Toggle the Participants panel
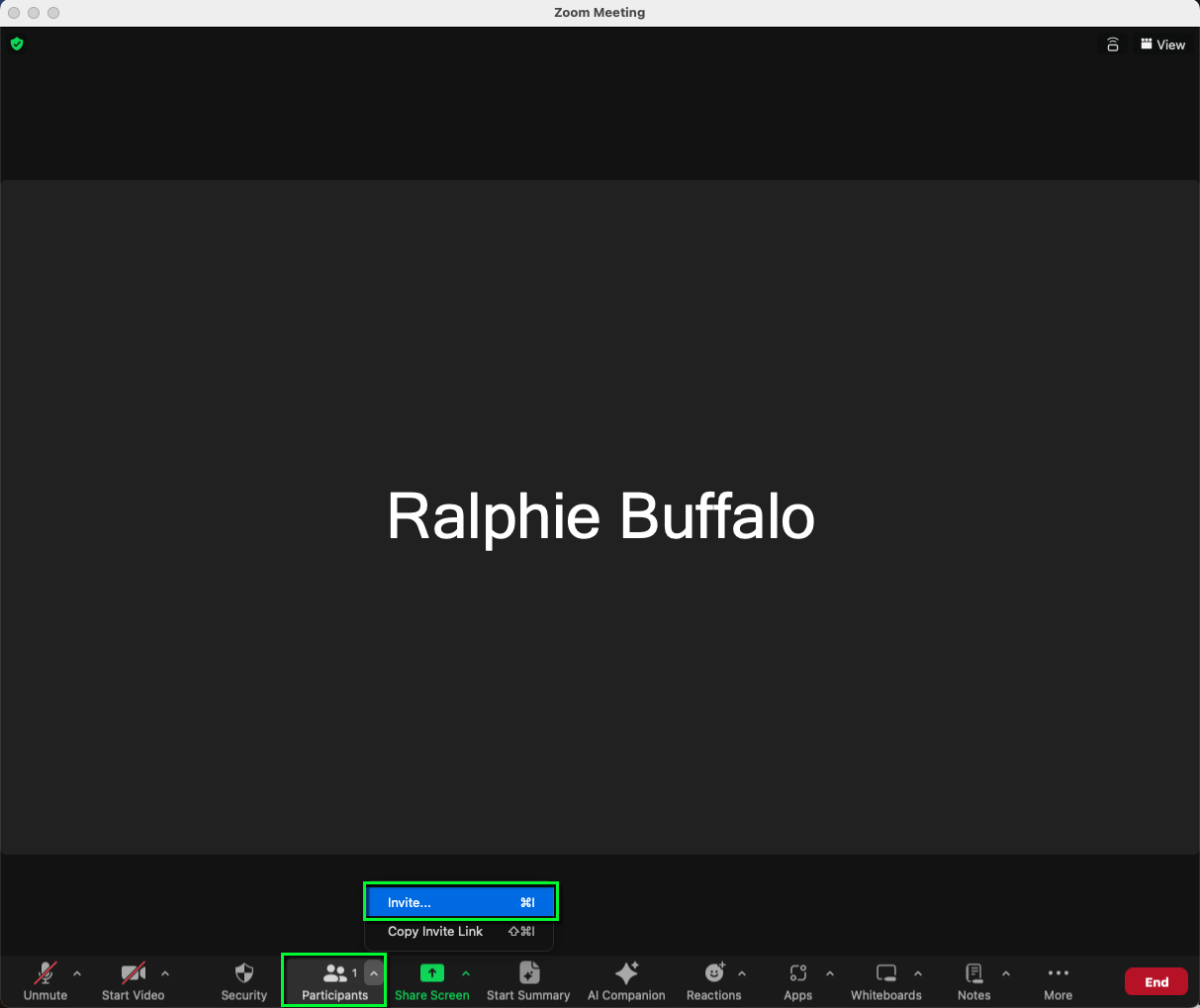 pos(334,974)
